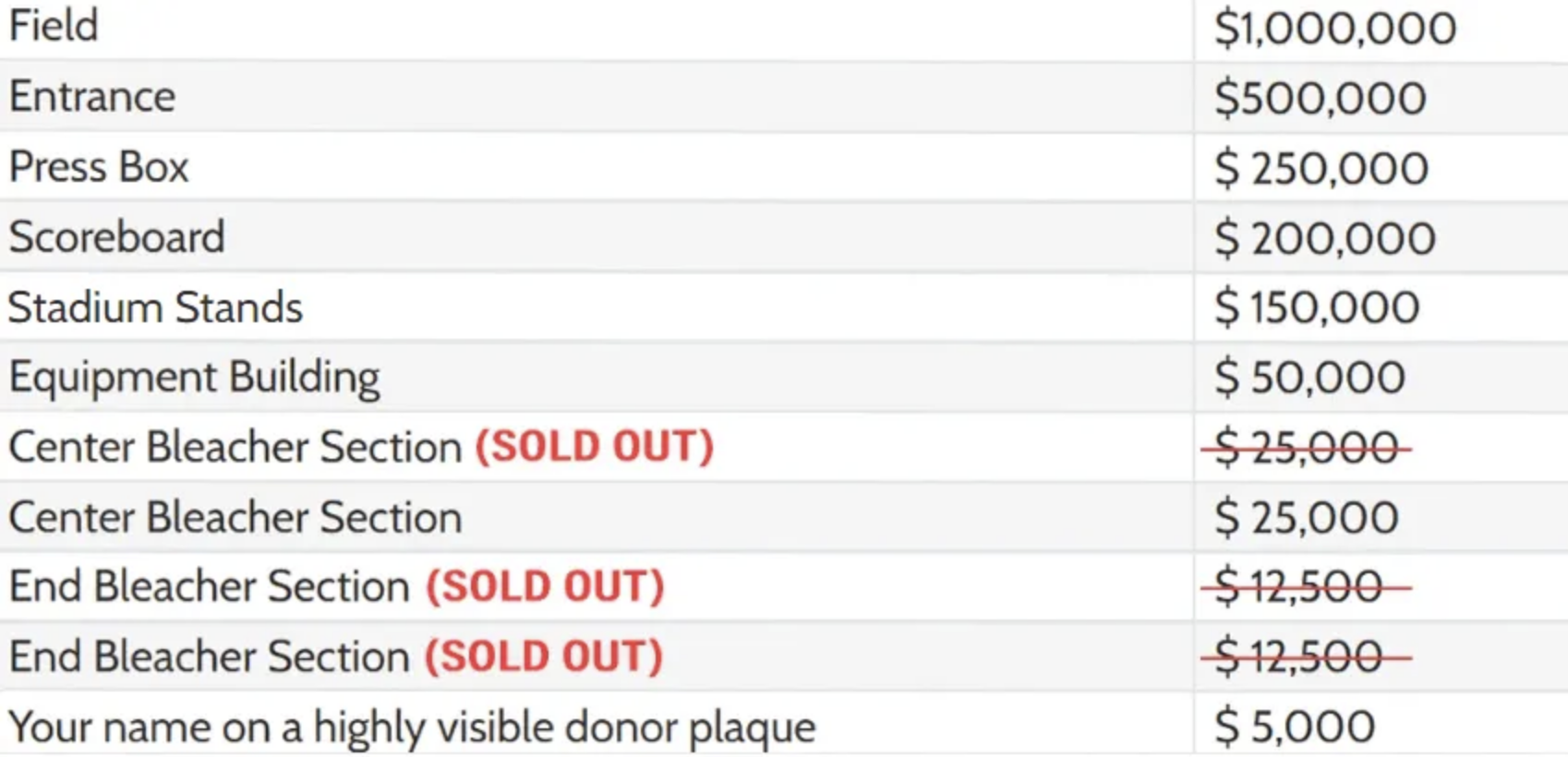Screen dimensions: 1568x757
Task: Select the $250,000 price cell
Action: [1321, 169]
